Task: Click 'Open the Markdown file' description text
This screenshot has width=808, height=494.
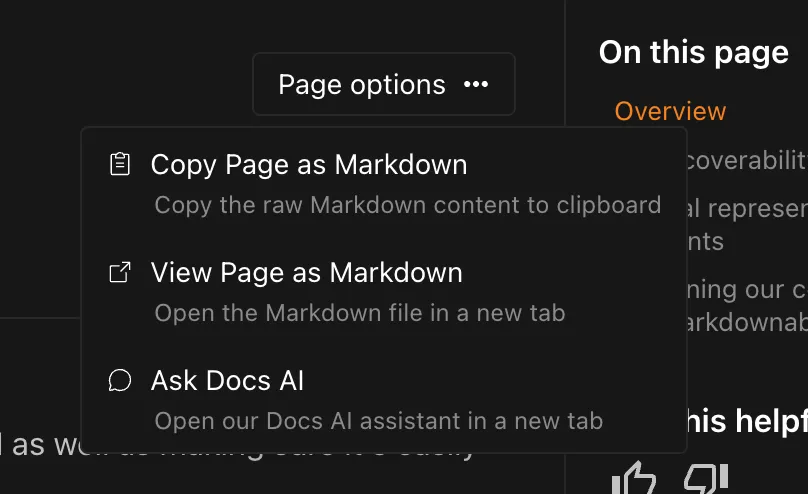Action: point(360,313)
